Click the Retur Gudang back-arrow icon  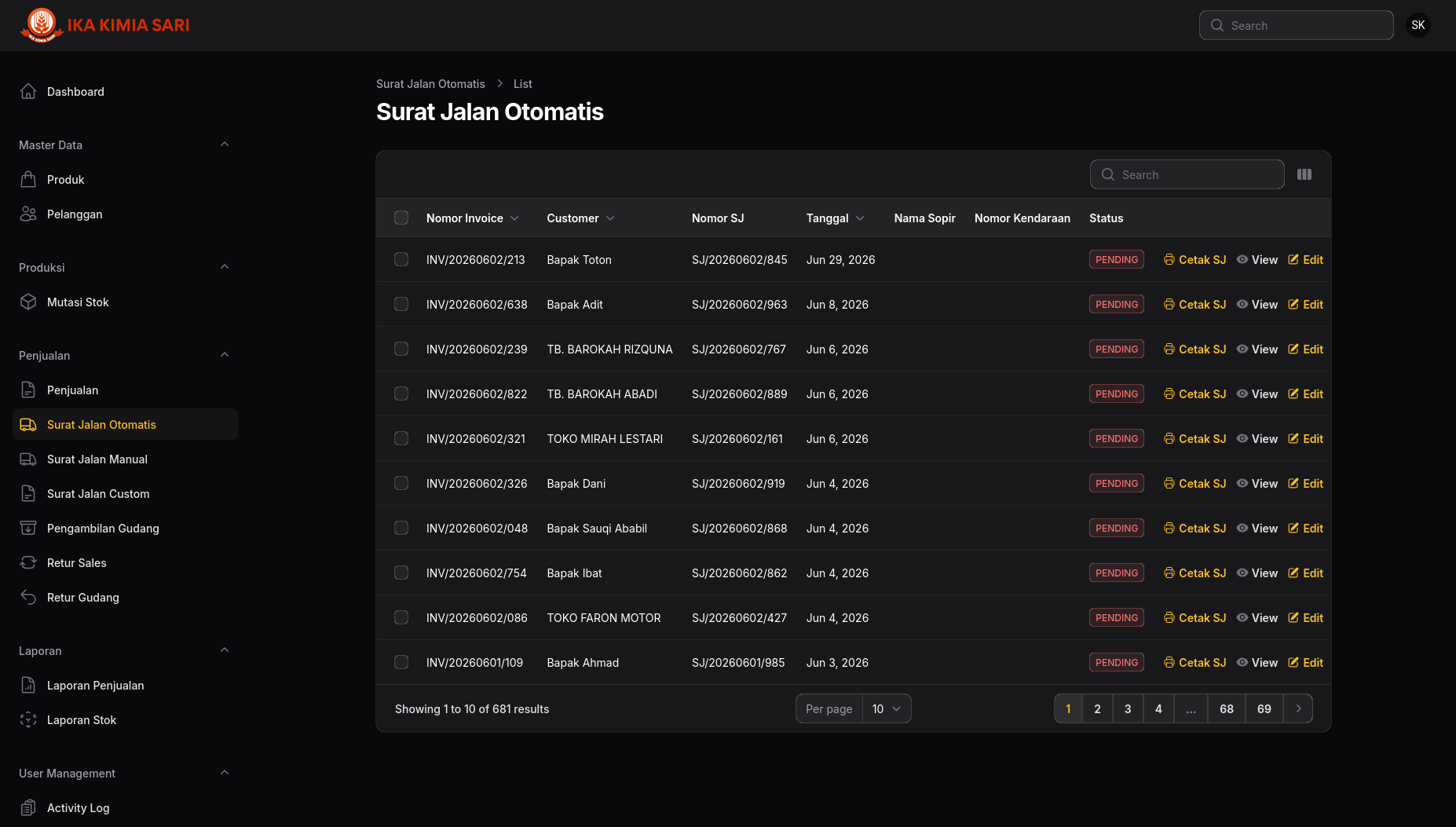click(28, 597)
